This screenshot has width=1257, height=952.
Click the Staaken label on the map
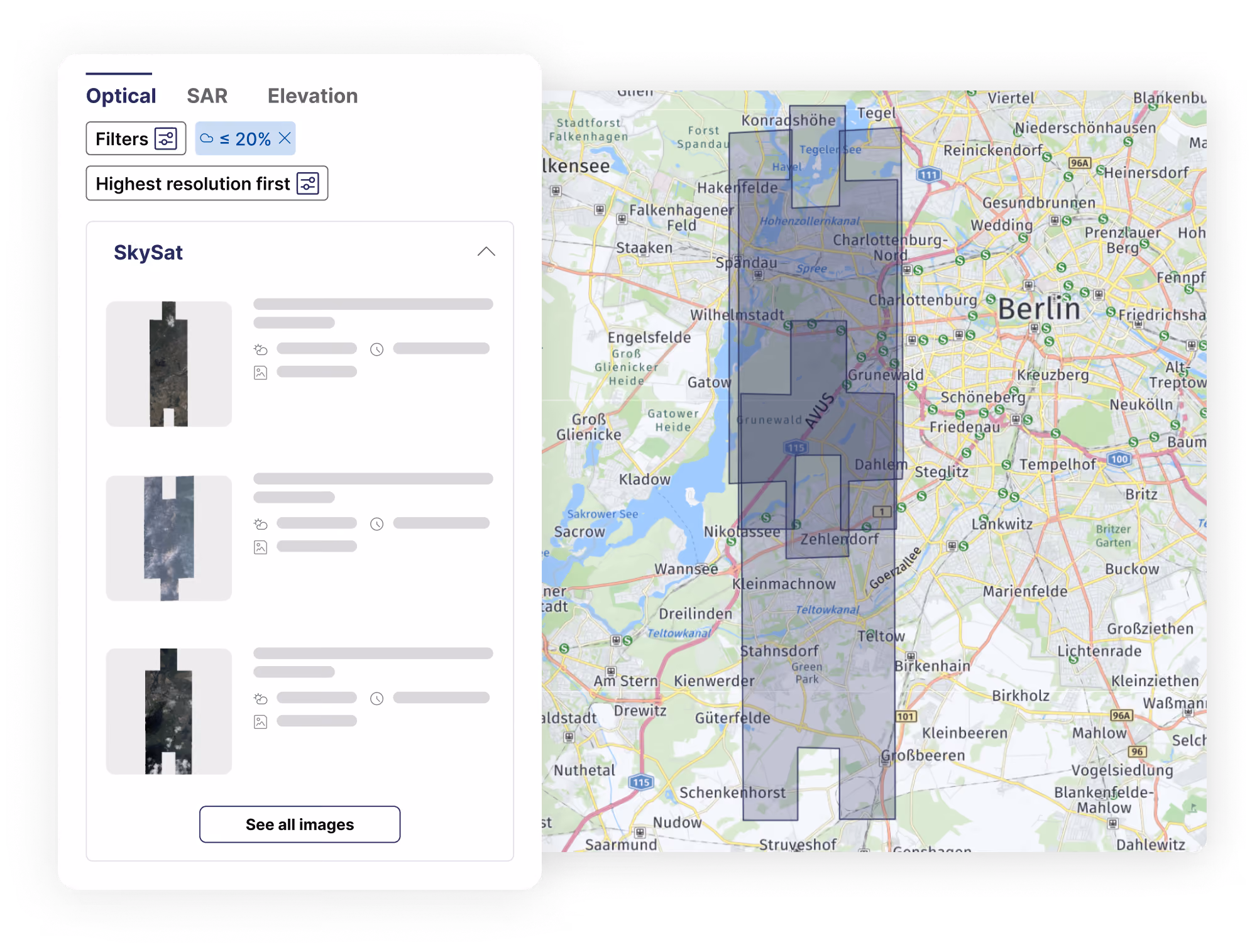click(x=644, y=248)
